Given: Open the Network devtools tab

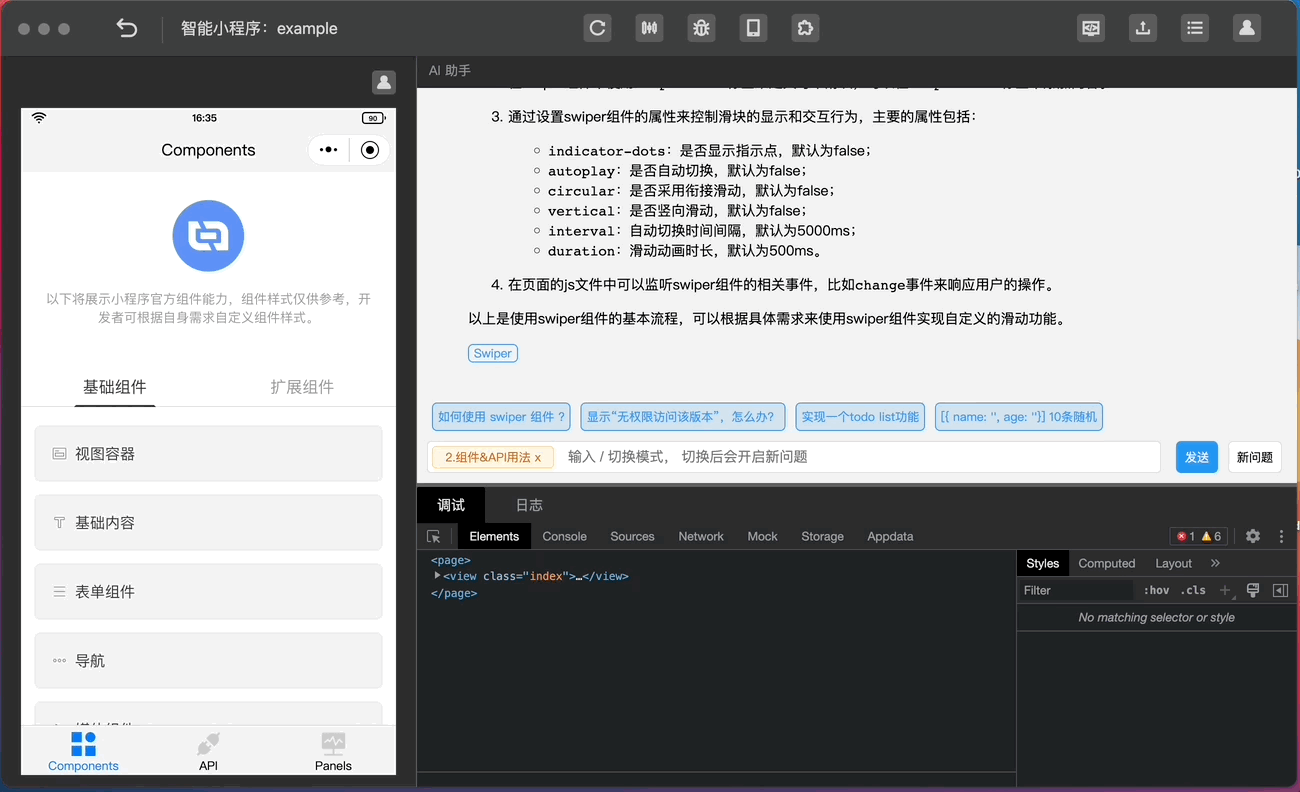Looking at the screenshot, I should 701,537.
